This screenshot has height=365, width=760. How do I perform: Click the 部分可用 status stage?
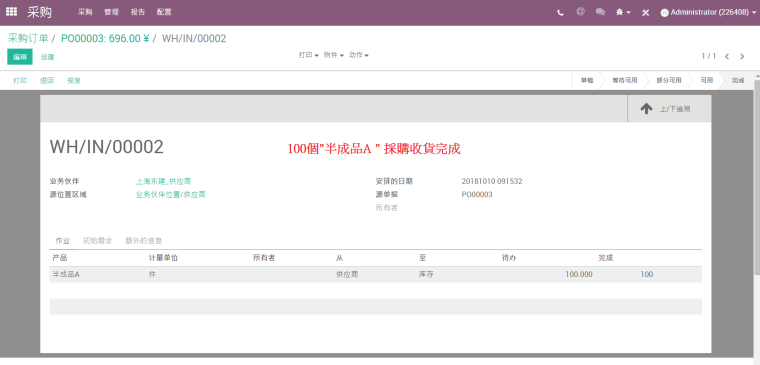point(668,80)
